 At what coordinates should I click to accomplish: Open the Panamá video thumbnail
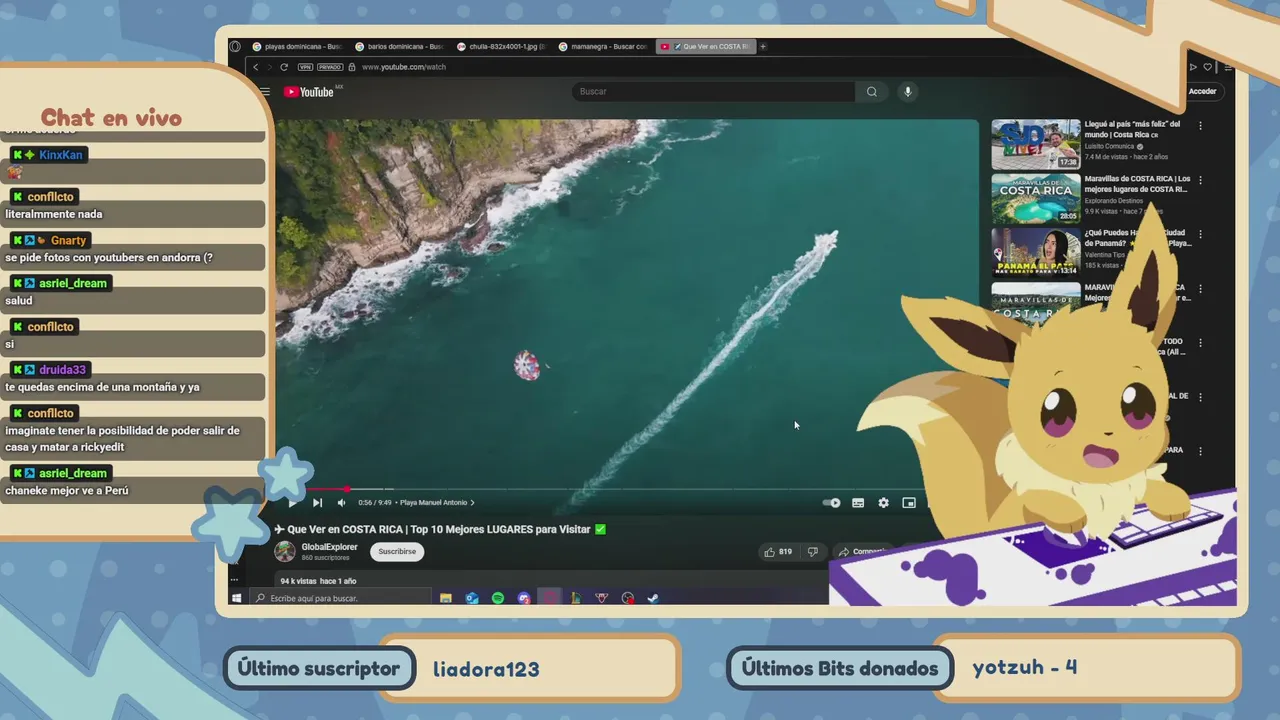[x=1036, y=252]
